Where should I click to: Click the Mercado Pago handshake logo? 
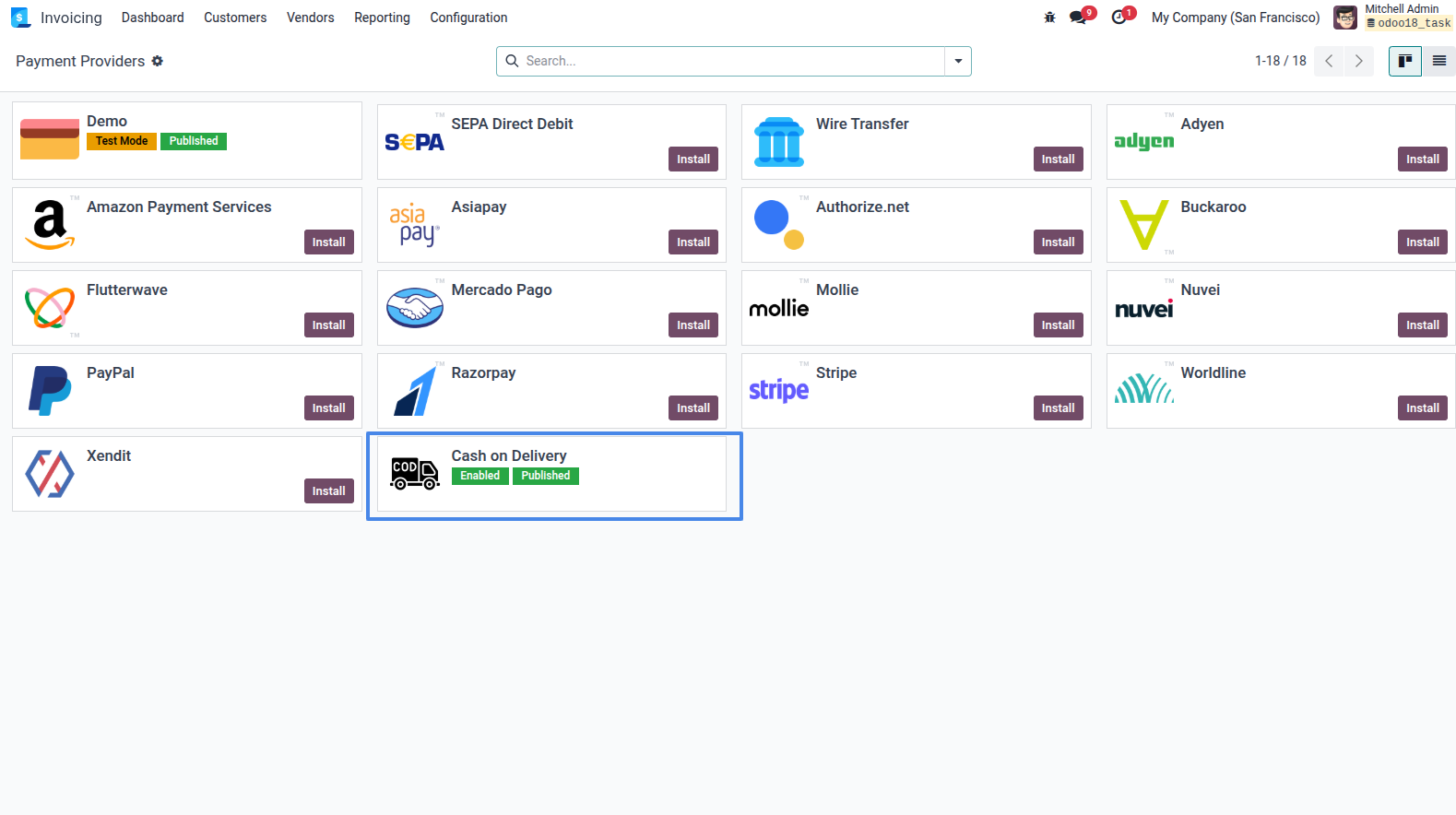(414, 308)
